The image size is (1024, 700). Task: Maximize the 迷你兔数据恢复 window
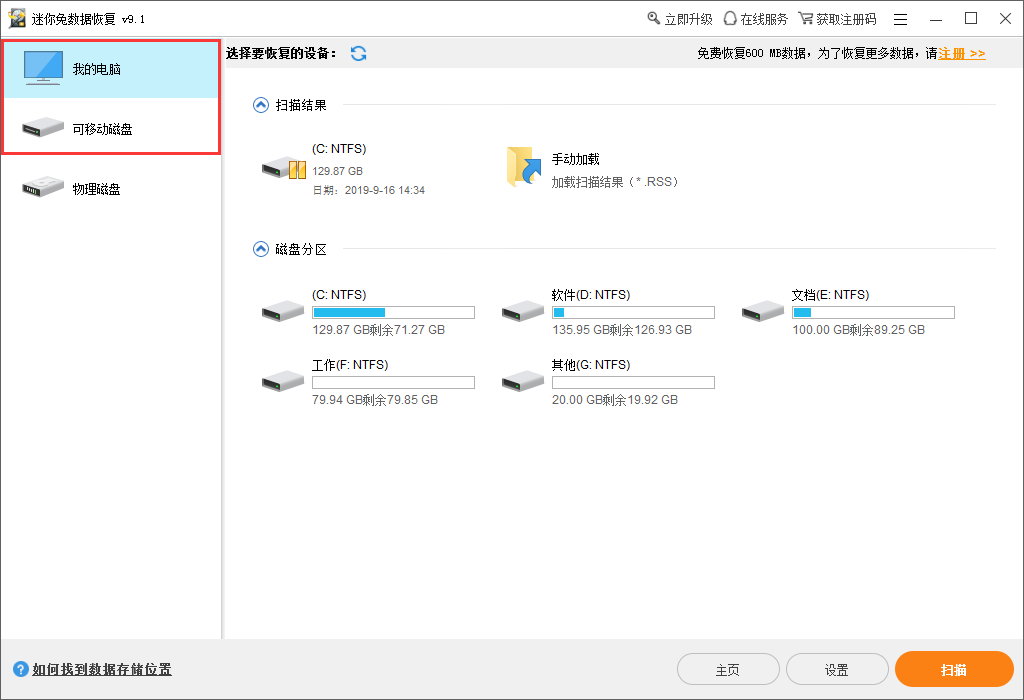[971, 19]
